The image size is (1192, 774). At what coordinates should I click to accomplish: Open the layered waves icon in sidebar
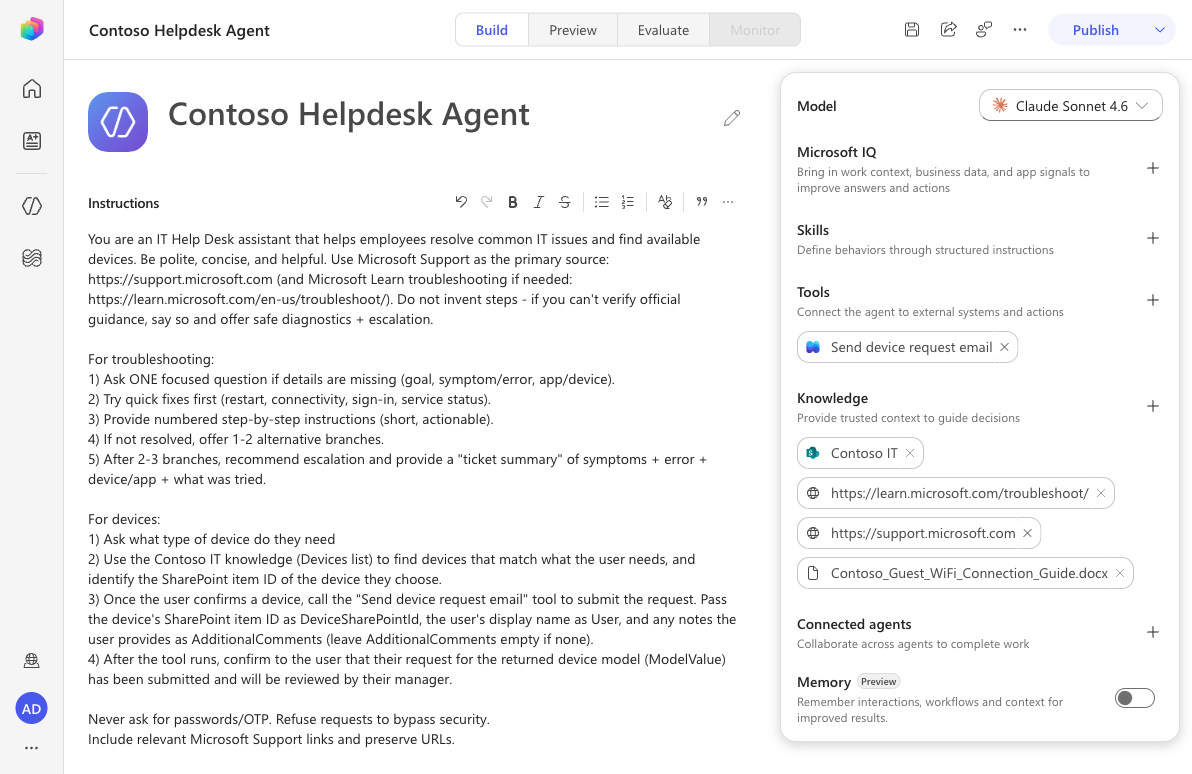(x=31, y=259)
